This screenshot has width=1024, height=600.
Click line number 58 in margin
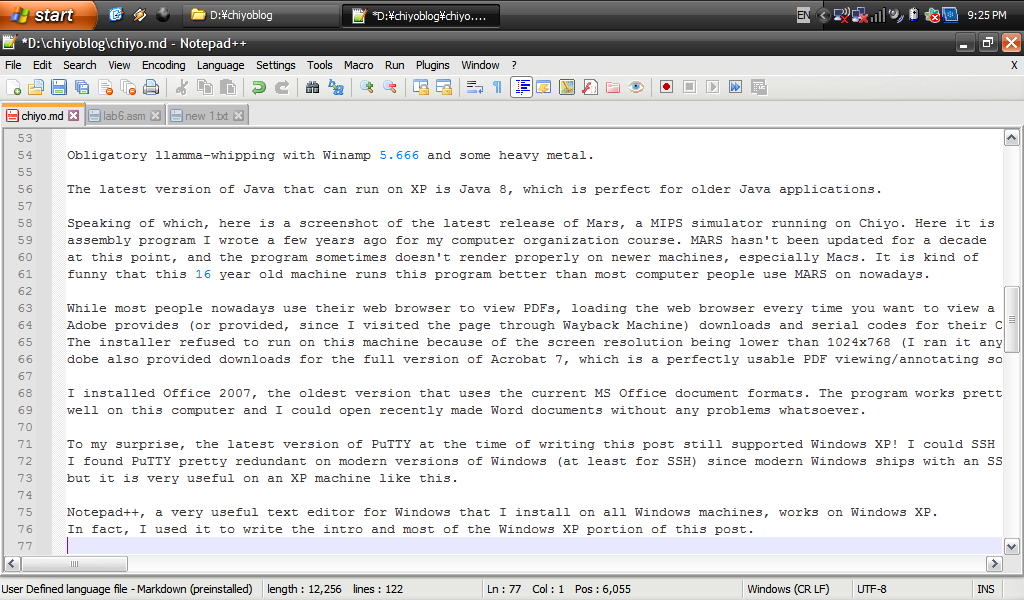[25, 223]
